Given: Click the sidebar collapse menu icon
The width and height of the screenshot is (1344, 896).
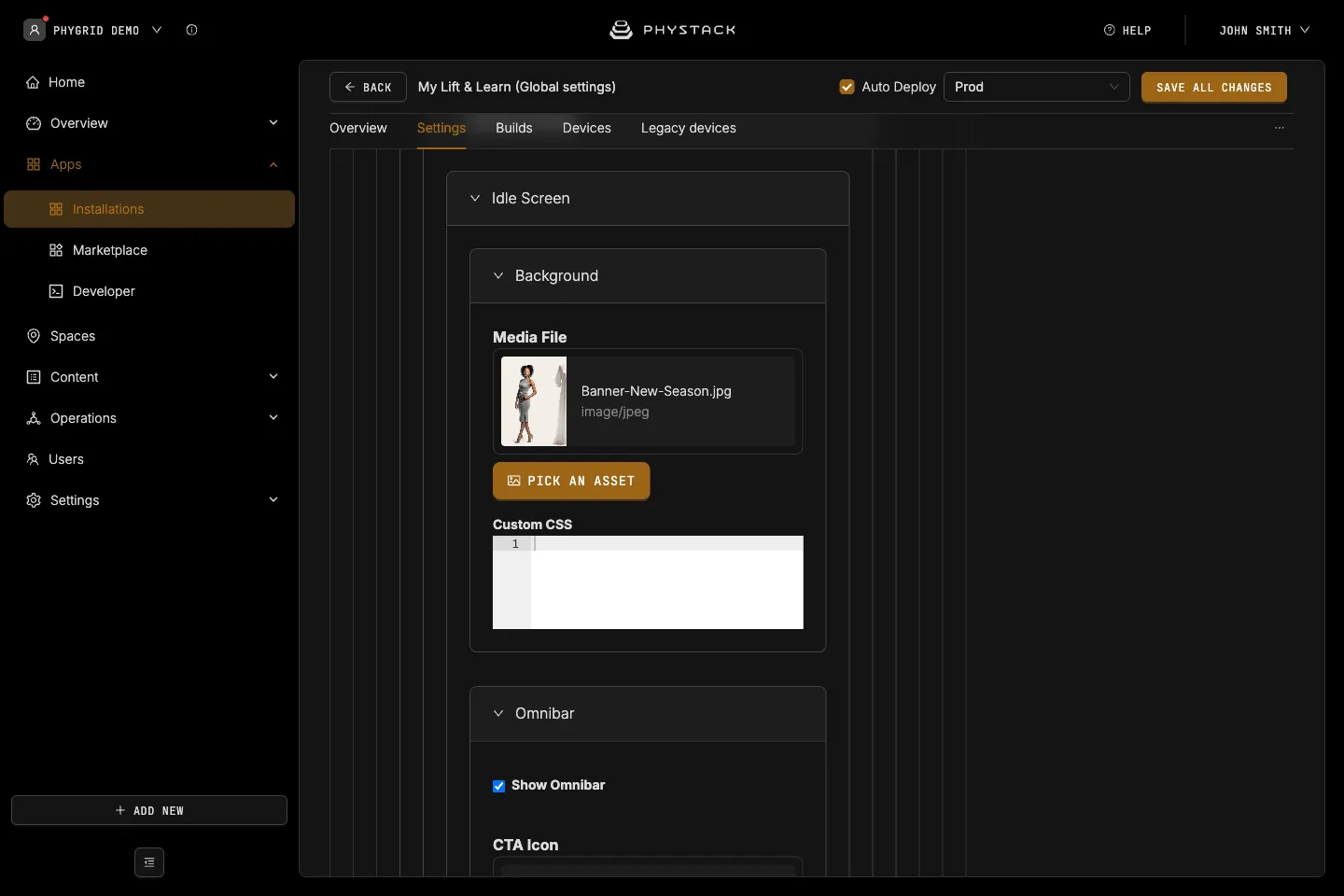Looking at the screenshot, I should click(149, 862).
